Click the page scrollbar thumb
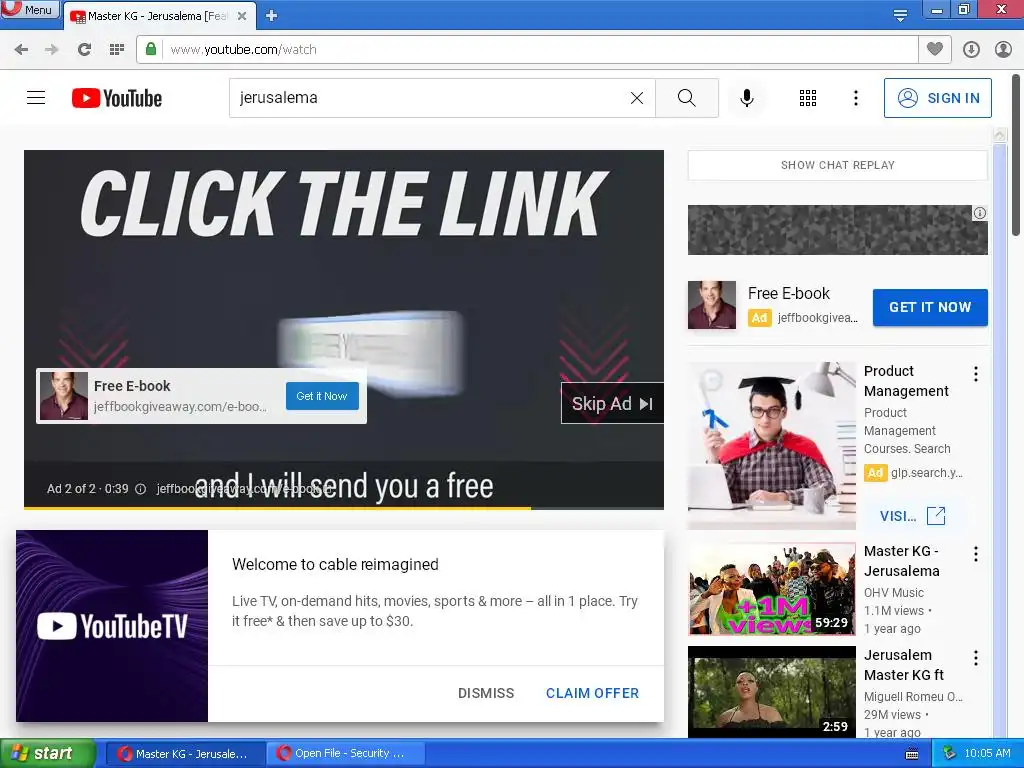The height and width of the screenshot is (768, 1024). [1016, 153]
